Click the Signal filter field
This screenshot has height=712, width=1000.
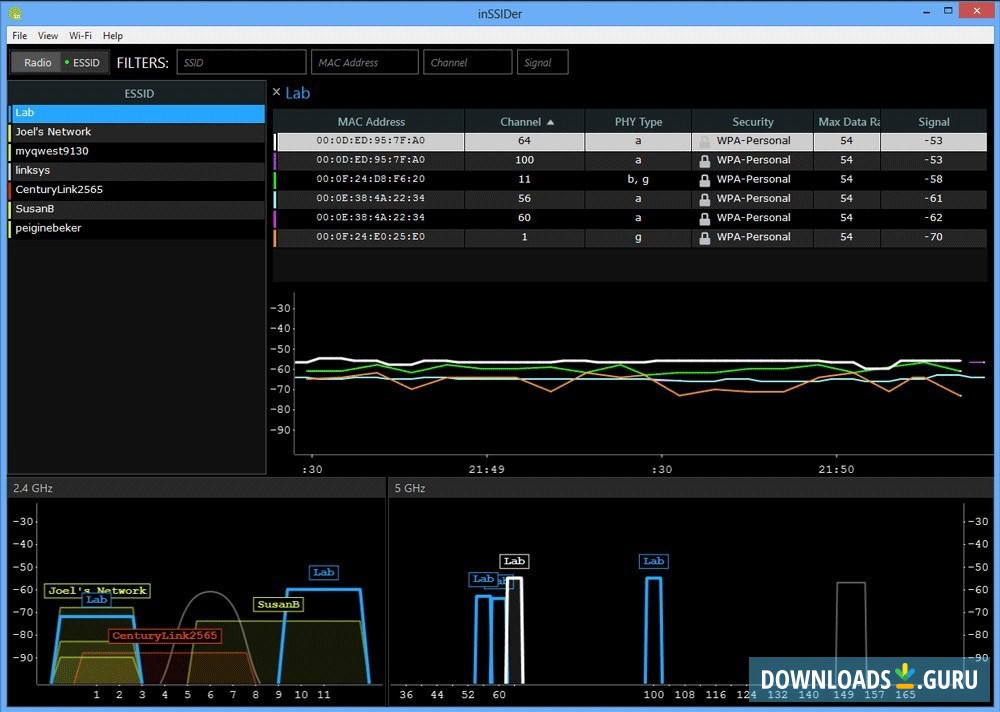click(x=542, y=61)
